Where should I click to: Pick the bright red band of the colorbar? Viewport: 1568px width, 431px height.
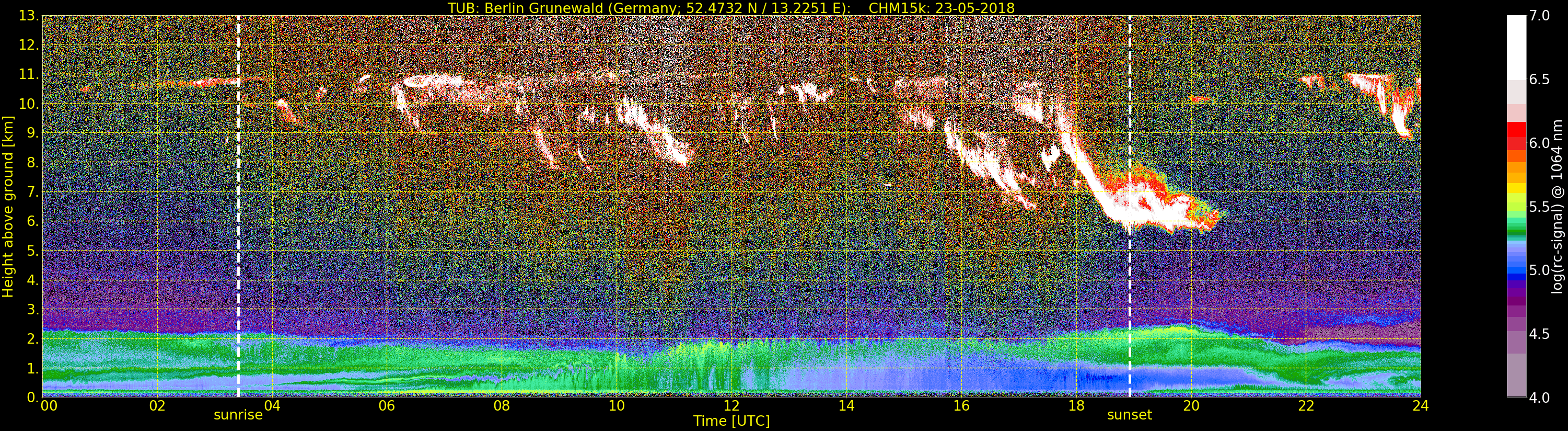[x=1516, y=129]
